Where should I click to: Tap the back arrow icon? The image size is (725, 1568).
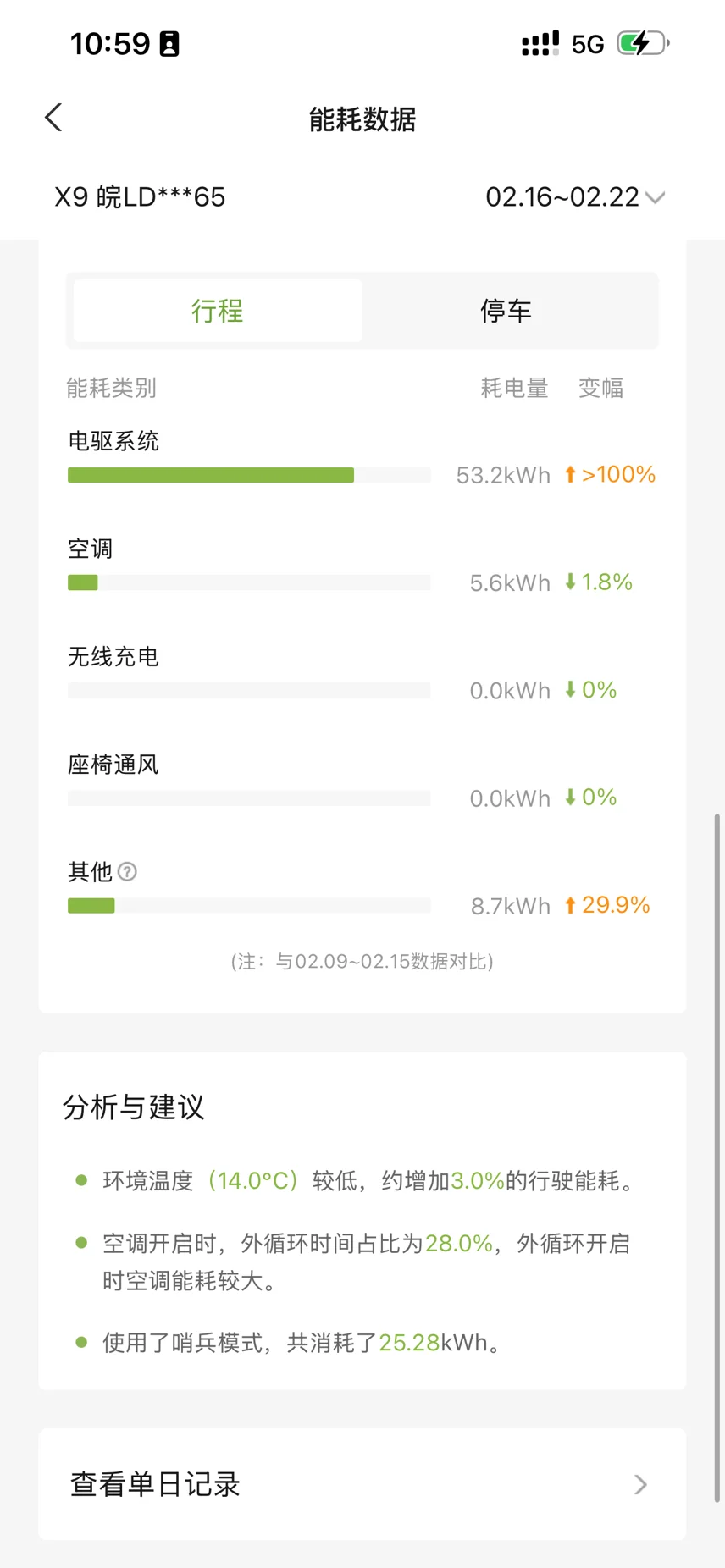[x=53, y=118]
